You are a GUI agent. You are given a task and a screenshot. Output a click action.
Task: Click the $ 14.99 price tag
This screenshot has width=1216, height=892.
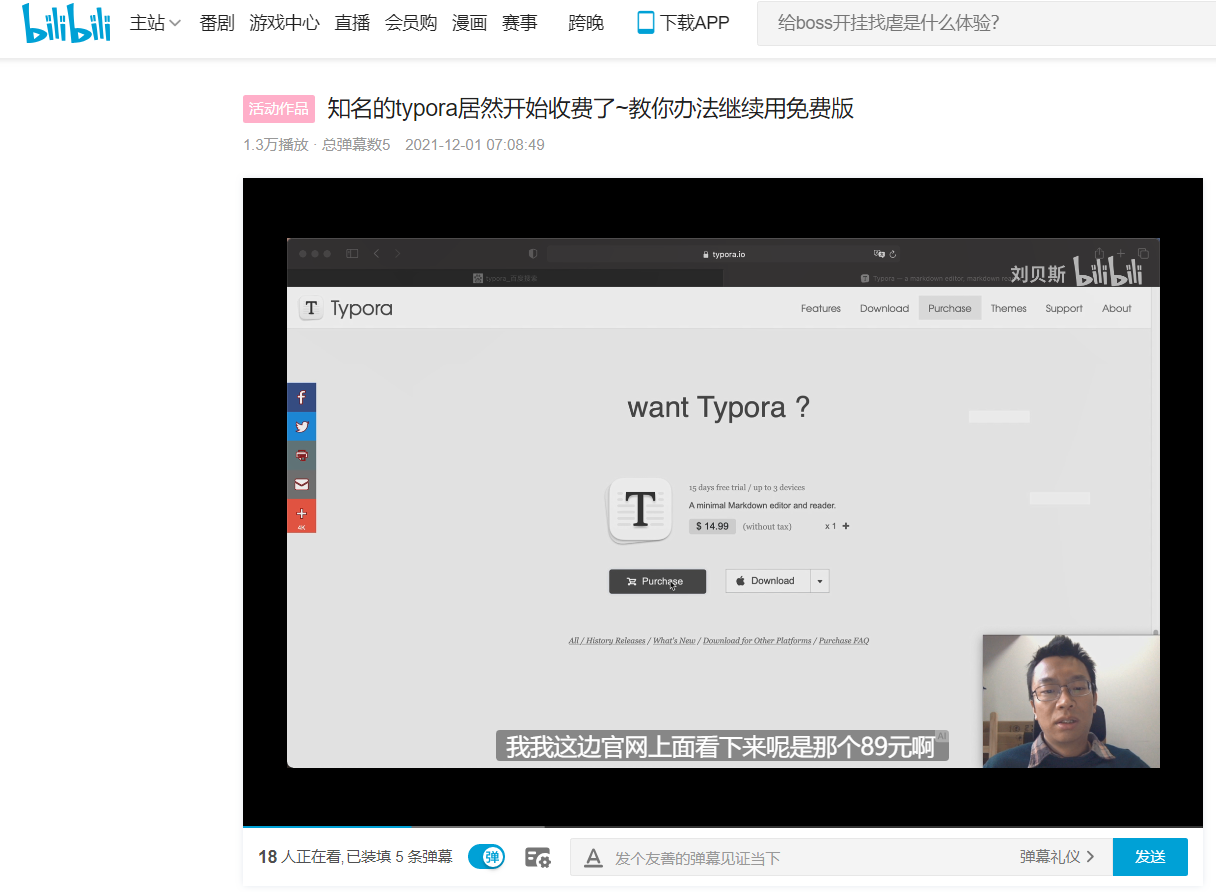712,526
